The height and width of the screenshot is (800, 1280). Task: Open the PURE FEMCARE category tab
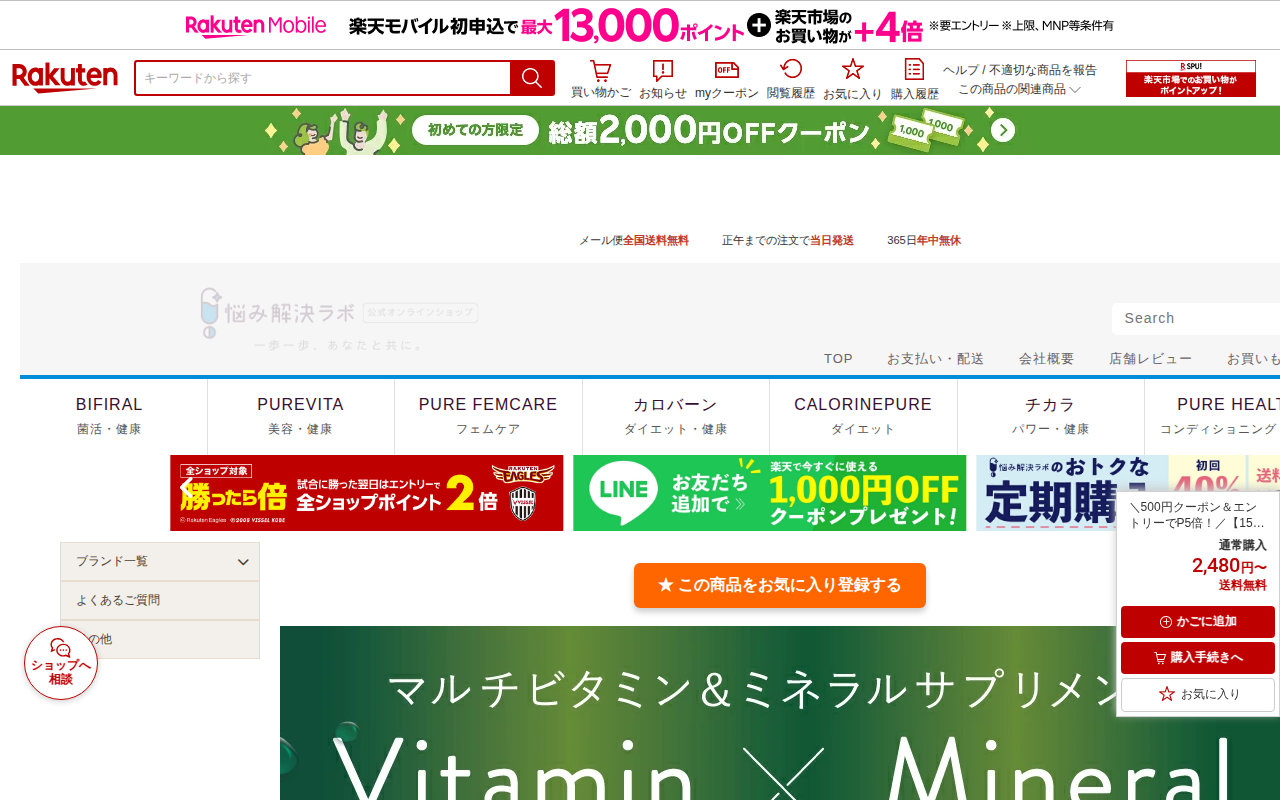(488, 416)
